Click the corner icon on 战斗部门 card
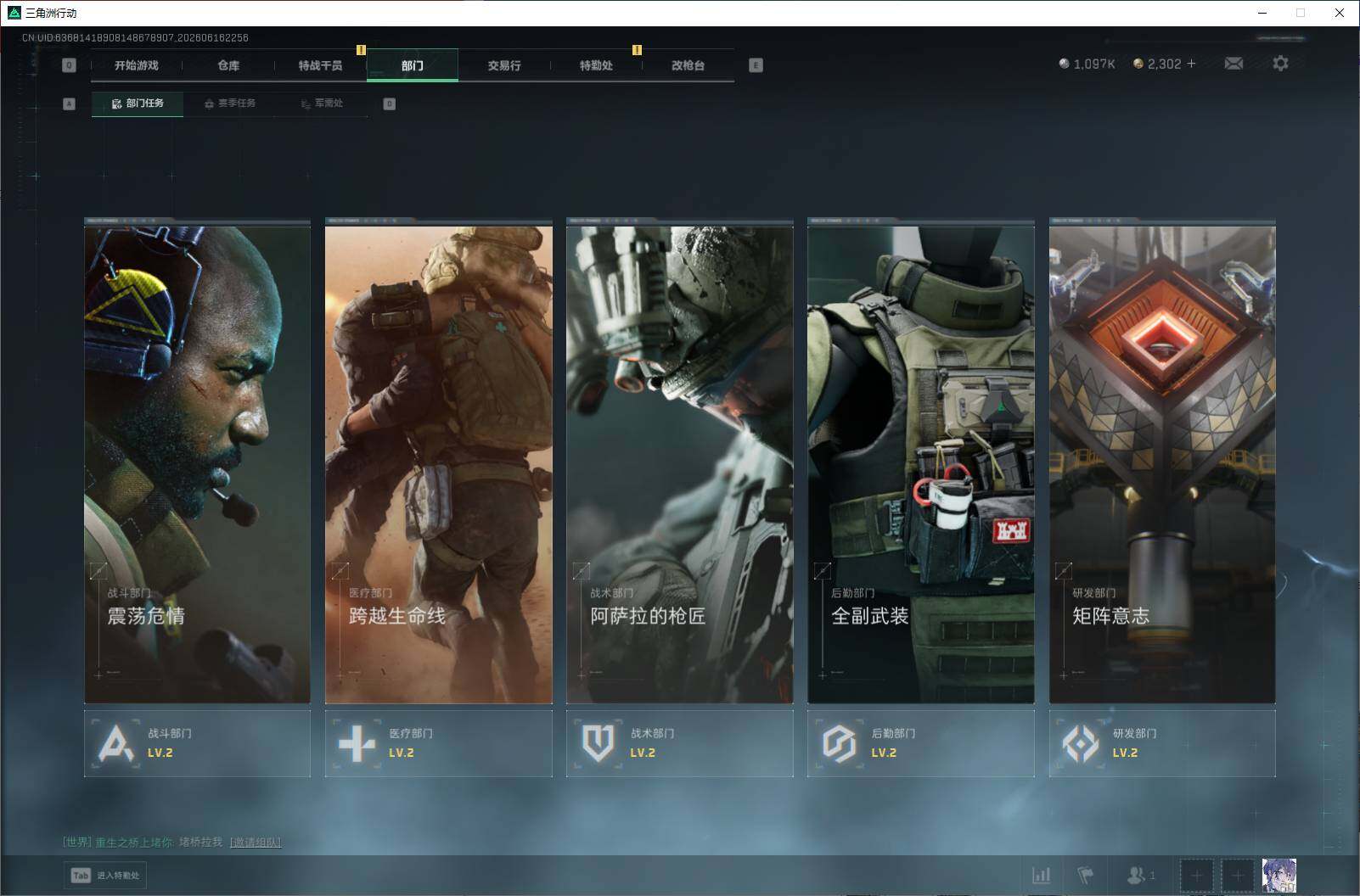 pos(98,571)
